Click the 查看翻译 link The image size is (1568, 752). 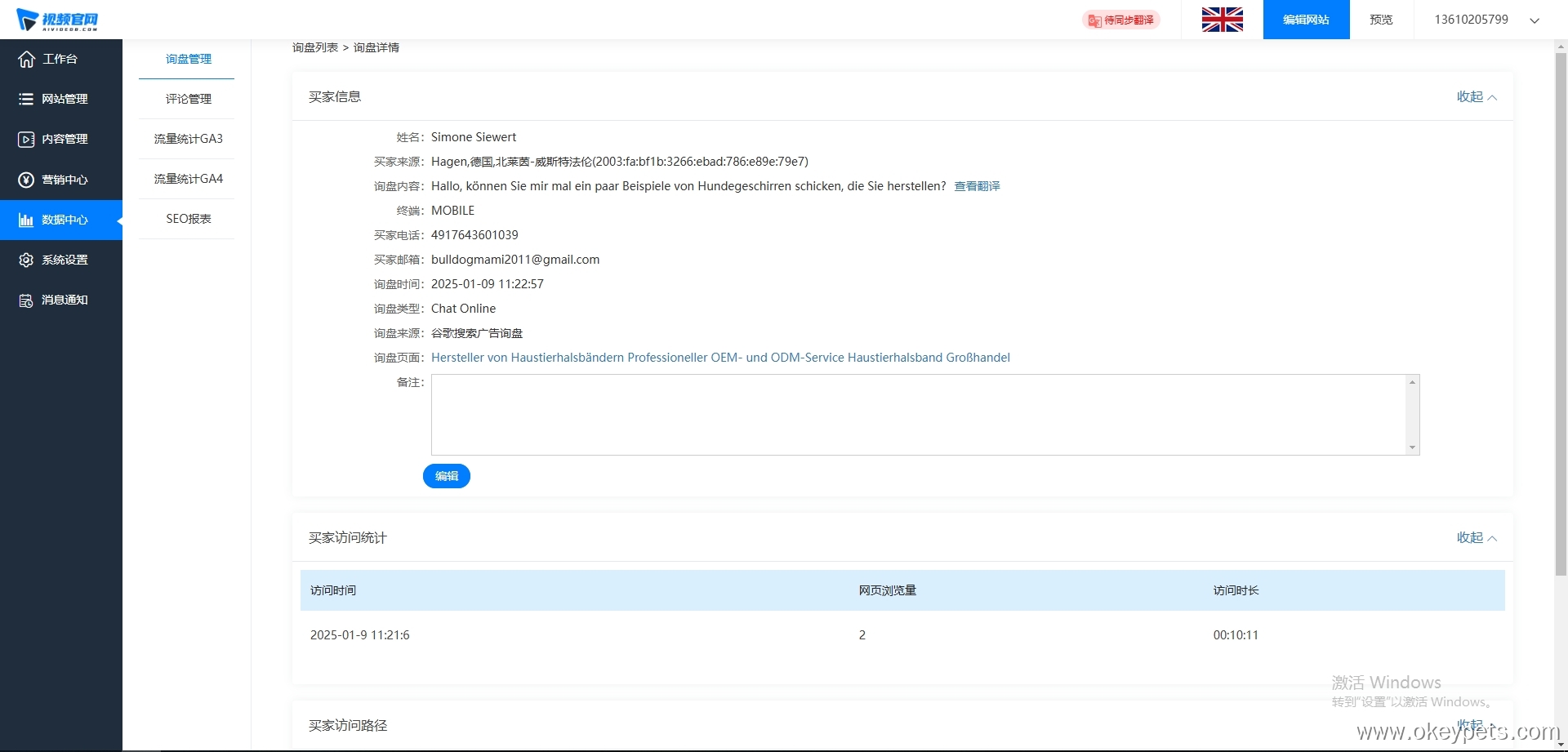click(977, 186)
